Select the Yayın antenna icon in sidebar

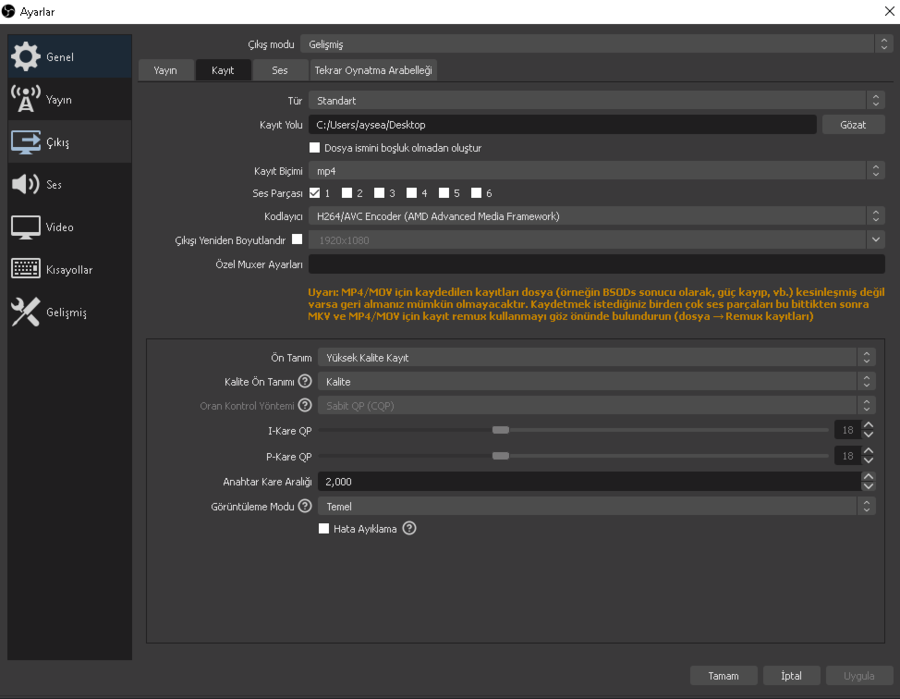click(x=26, y=100)
